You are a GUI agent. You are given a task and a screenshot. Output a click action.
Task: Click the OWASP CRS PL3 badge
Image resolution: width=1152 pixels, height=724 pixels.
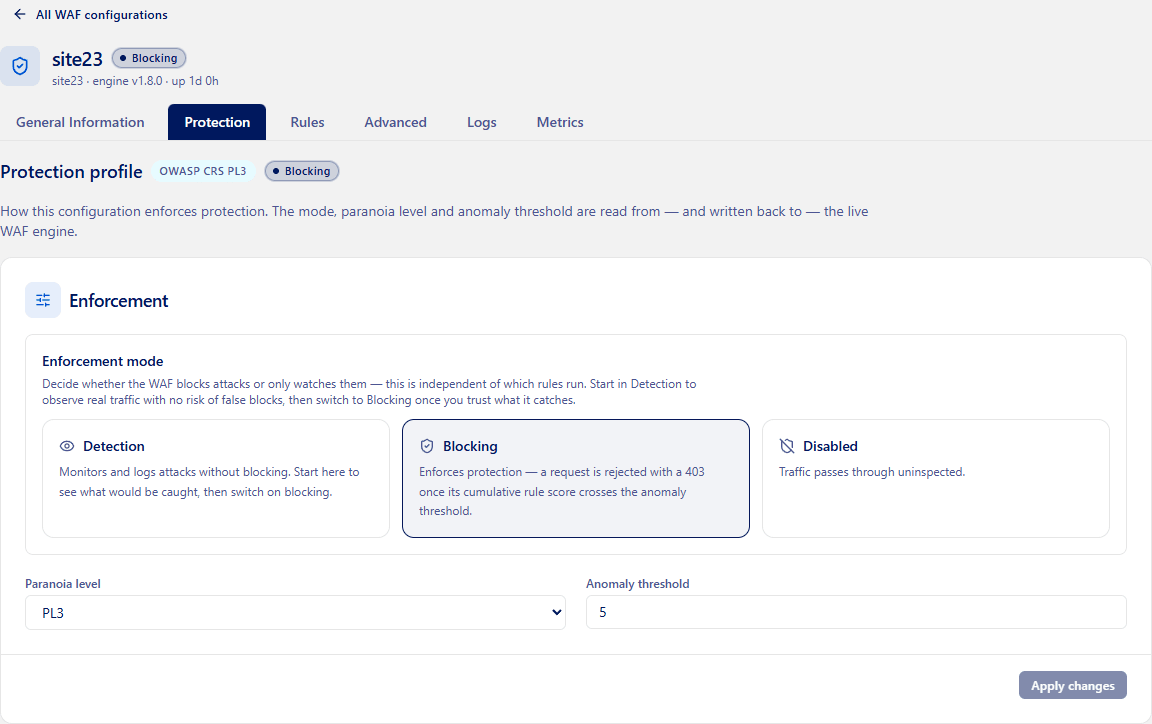point(203,171)
